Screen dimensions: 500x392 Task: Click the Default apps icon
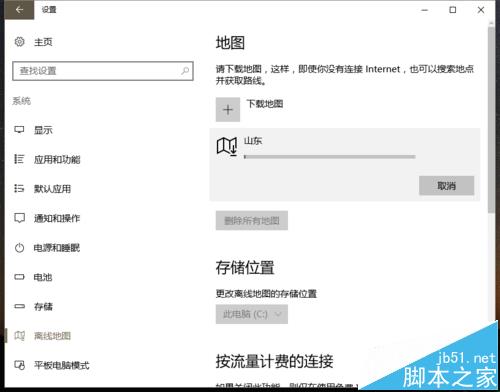point(19,189)
